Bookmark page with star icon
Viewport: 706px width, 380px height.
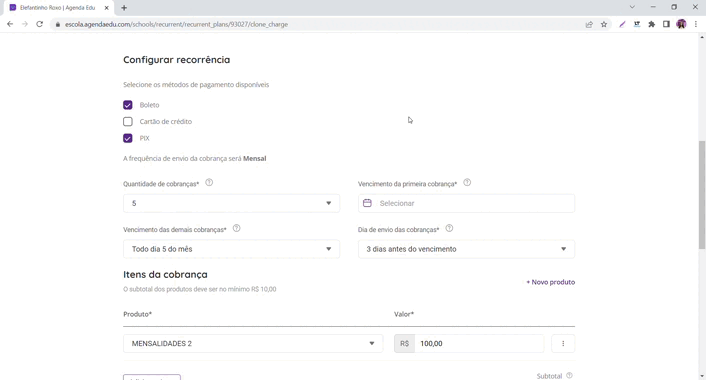[x=604, y=24]
